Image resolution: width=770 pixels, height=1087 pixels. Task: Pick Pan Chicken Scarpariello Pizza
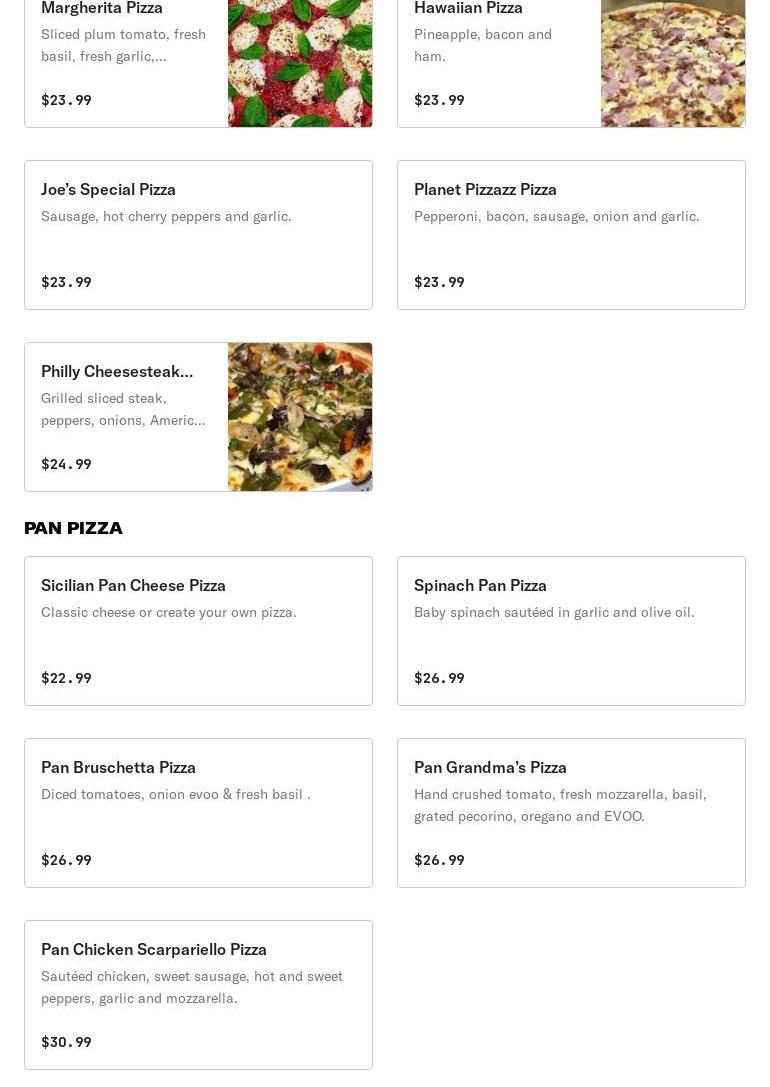154,949
